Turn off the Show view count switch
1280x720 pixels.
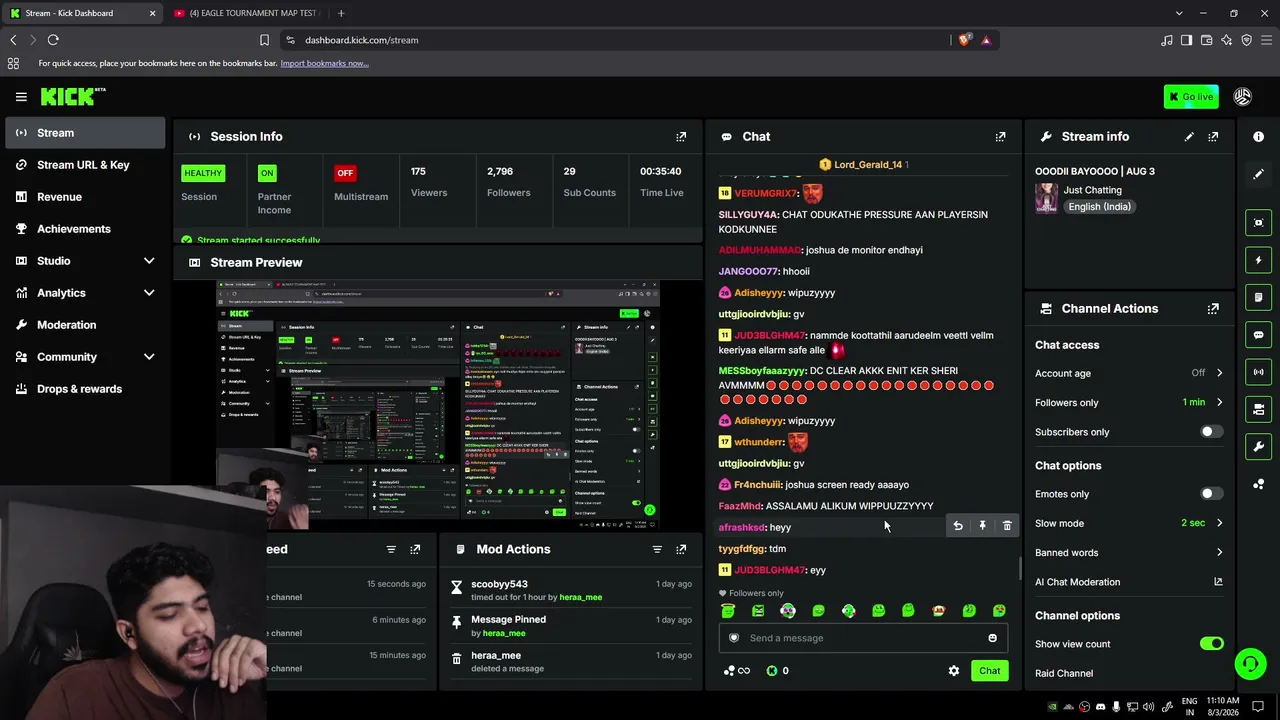(1211, 644)
